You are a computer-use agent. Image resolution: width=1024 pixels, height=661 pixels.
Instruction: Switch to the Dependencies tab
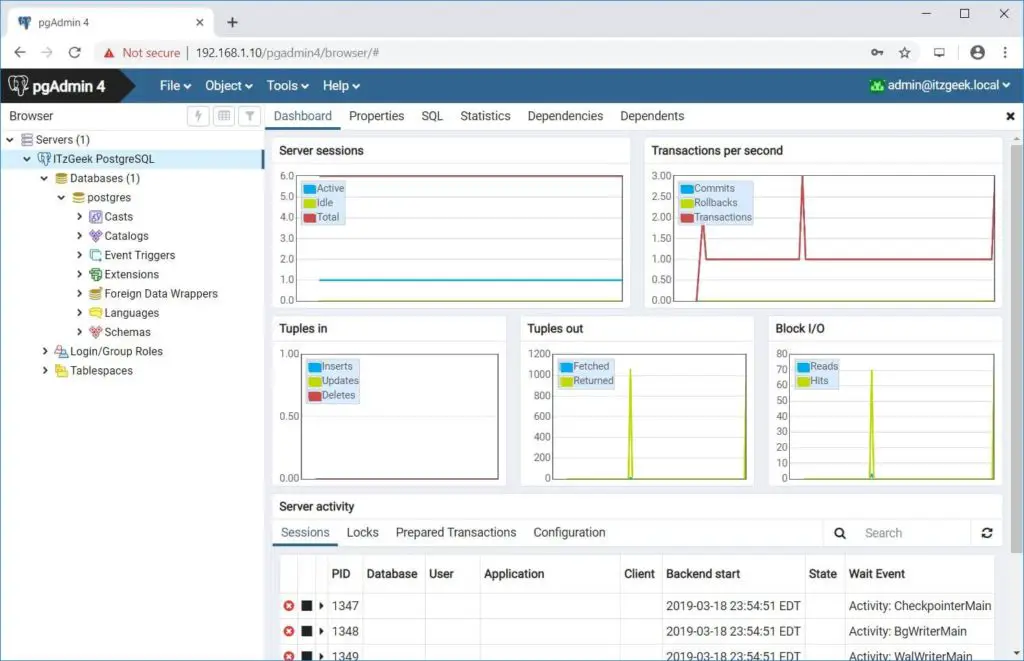[x=565, y=116]
